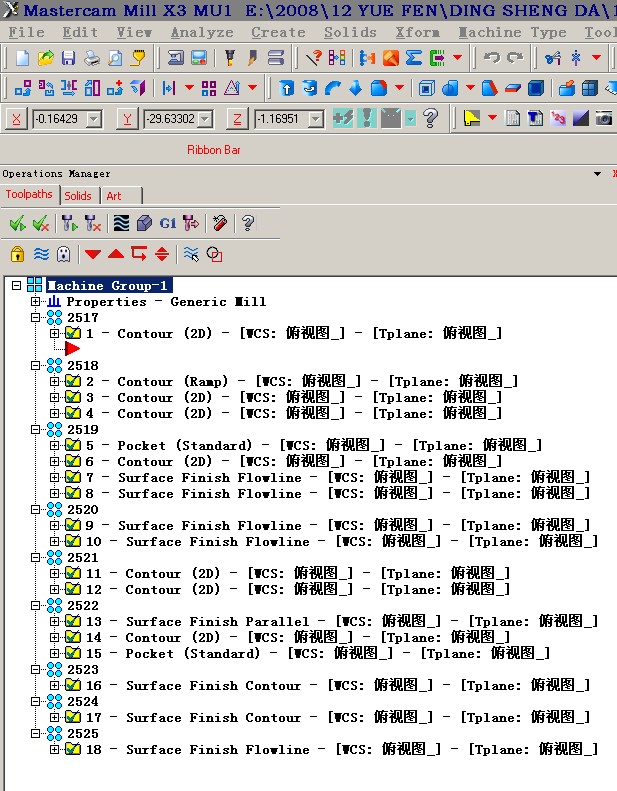
Task: Click the blue Sigma statistics icon
Action: [x=414, y=58]
